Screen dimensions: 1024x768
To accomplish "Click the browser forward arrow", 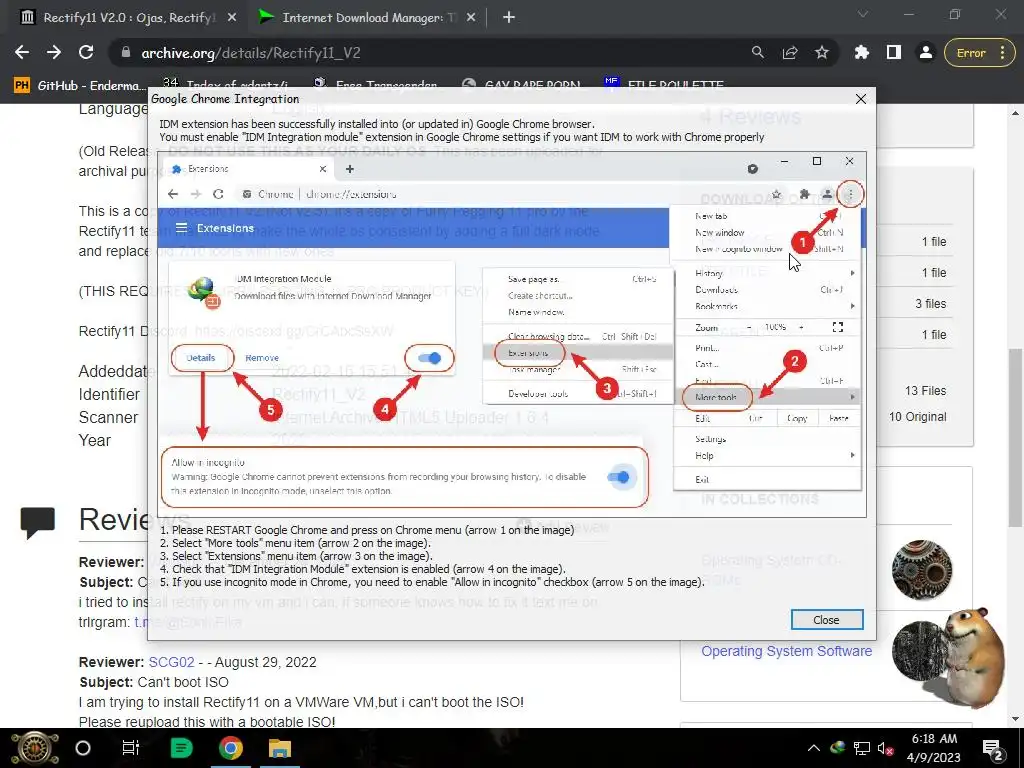I will (x=54, y=53).
